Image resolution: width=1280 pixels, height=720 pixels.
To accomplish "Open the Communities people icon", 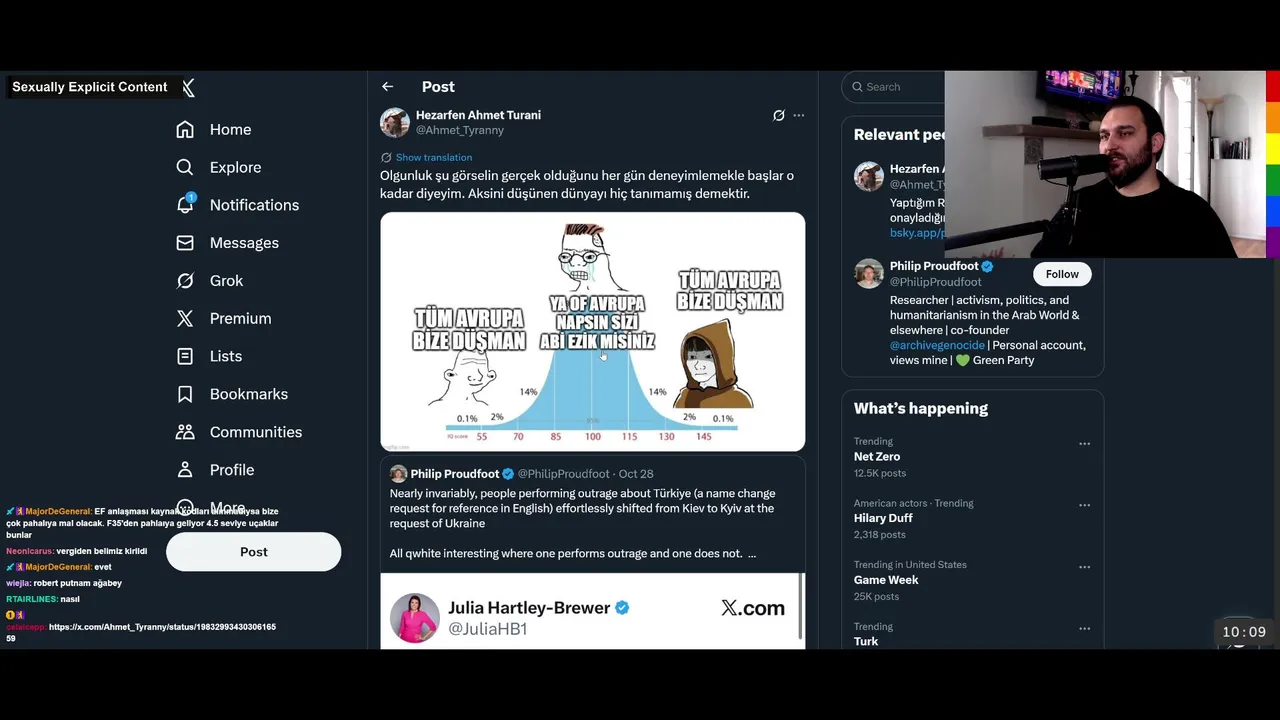I will tap(185, 432).
